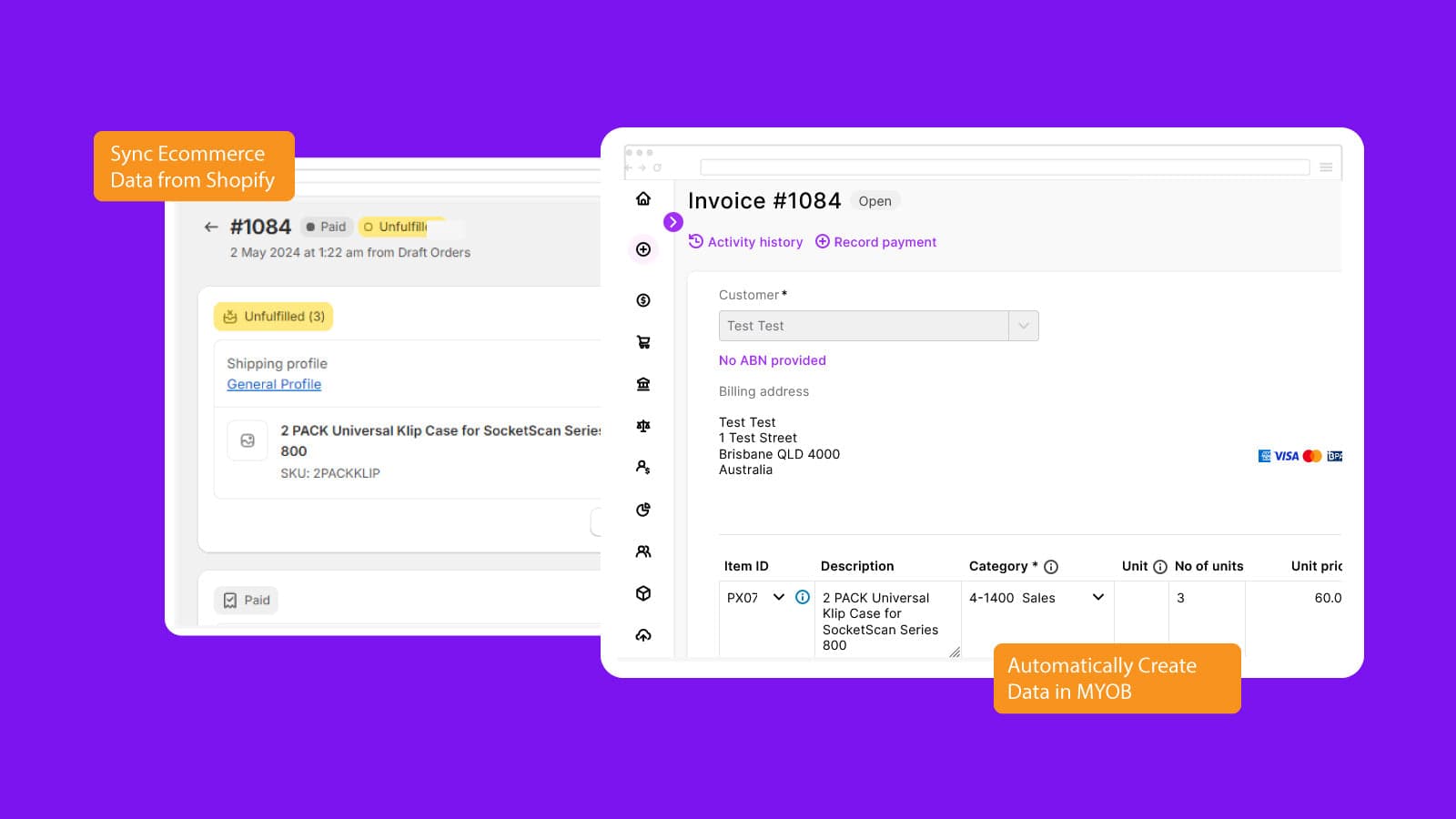Viewport: 1456px width, 819px height.
Task: Select the shopping cart Sales icon
Action: tap(643, 341)
